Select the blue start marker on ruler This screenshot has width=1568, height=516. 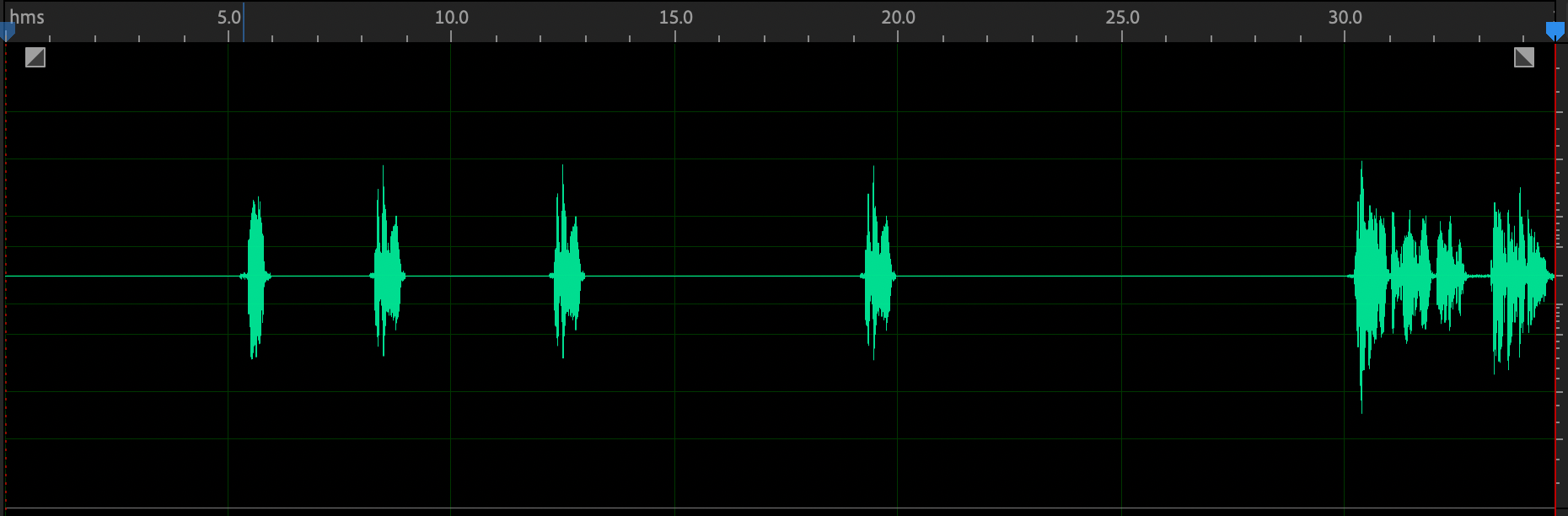coord(7,32)
